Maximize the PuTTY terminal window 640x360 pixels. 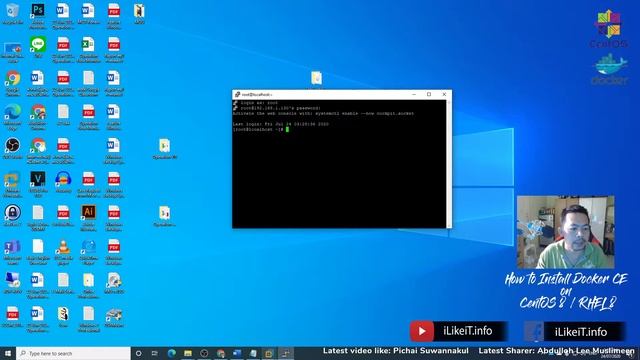[429, 94]
